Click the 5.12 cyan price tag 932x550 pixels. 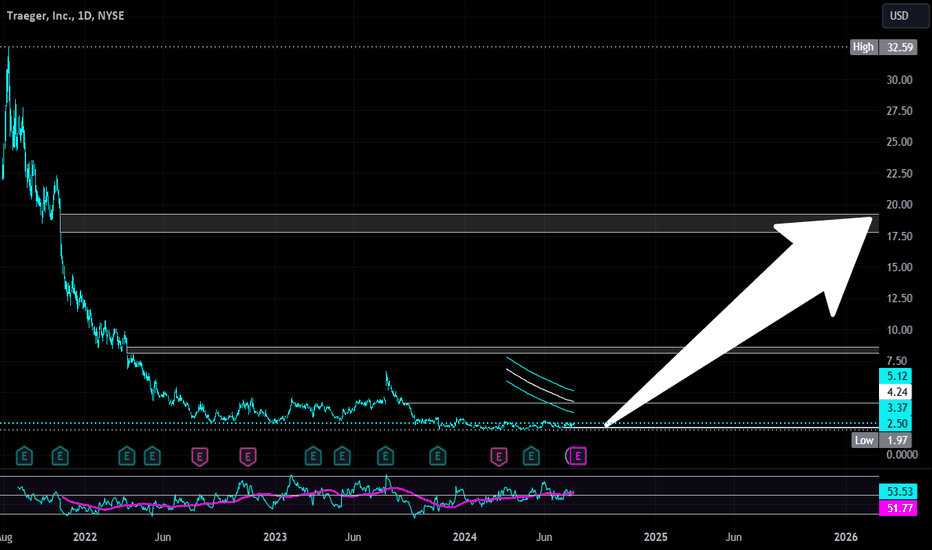[895, 376]
